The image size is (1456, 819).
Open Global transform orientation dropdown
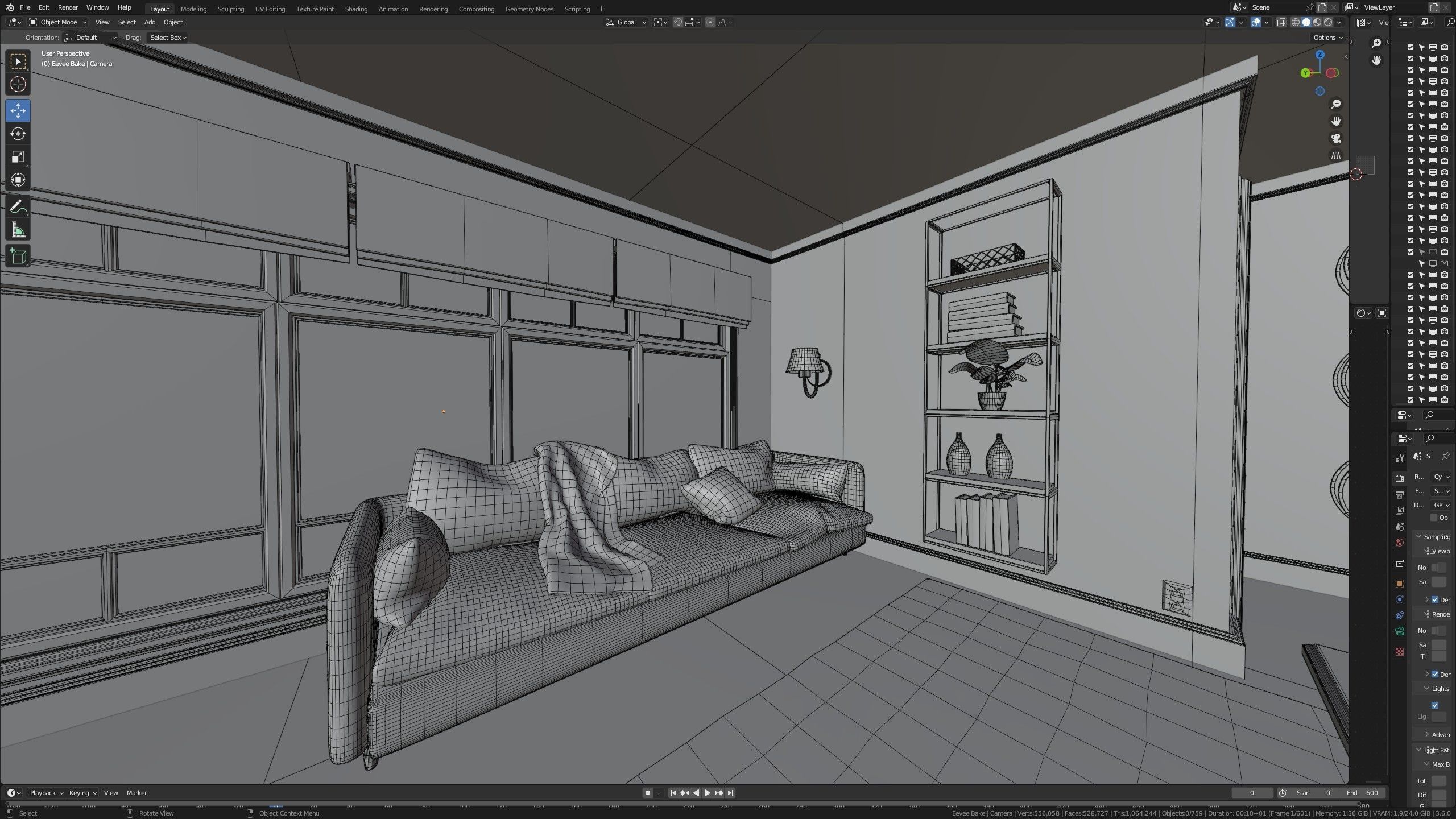(626, 22)
